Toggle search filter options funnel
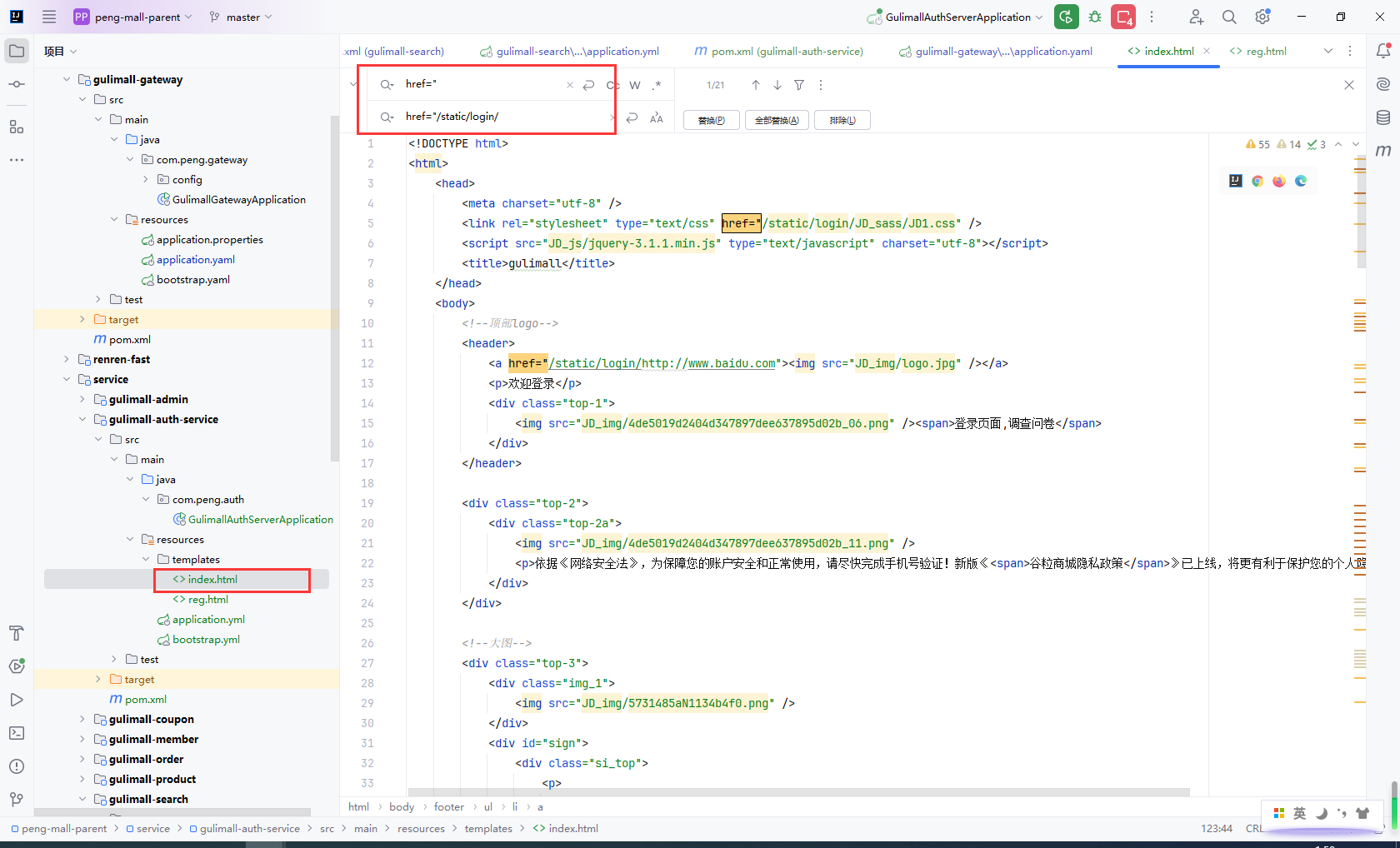 click(799, 85)
